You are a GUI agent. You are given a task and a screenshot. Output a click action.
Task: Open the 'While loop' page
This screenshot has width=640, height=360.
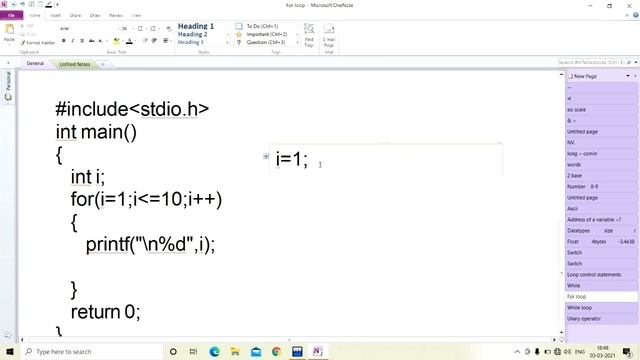[x=601, y=308]
